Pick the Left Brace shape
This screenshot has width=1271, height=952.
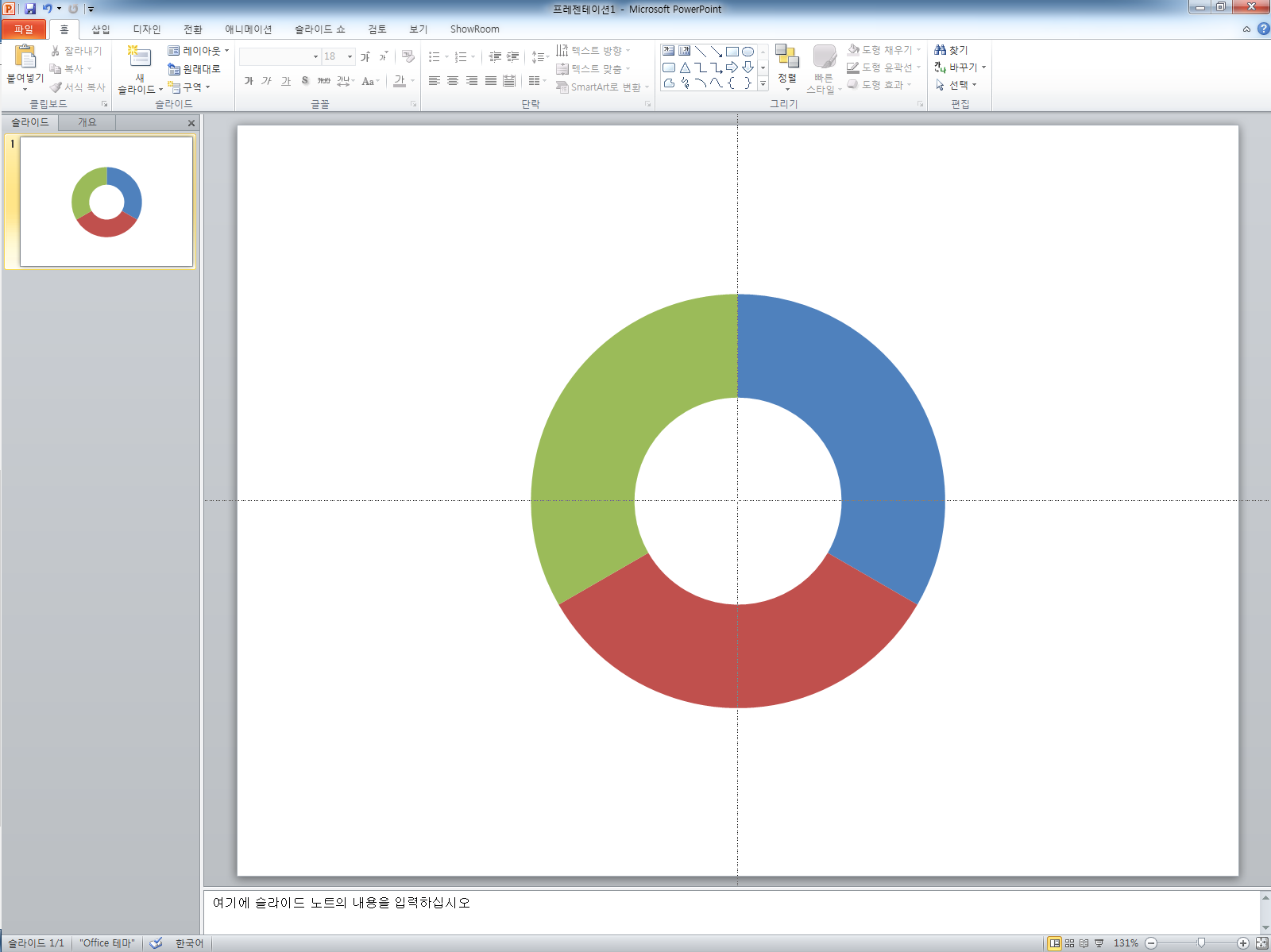click(732, 83)
